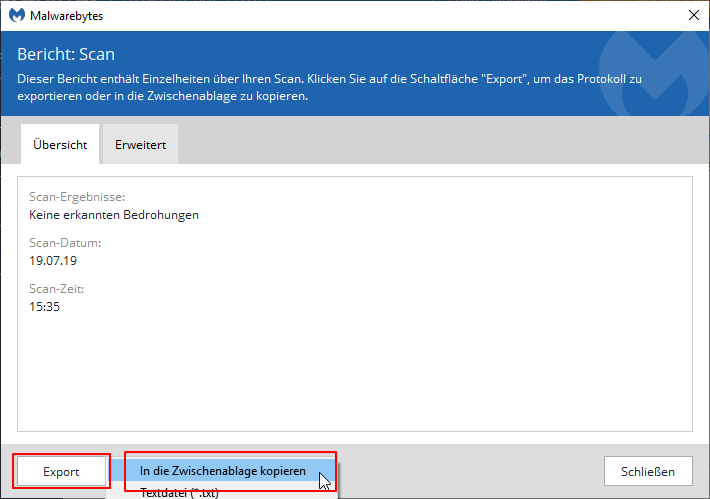The height and width of the screenshot is (499, 710).
Task: Click the Malwarebytes logo in title bar
Action: pyautogui.click(x=17, y=15)
